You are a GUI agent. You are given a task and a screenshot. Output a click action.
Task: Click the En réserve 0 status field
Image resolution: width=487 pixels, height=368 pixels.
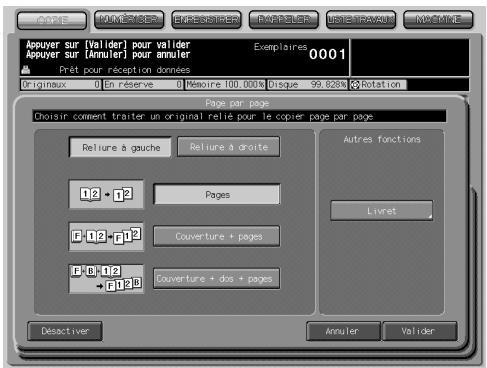pyautogui.click(x=143, y=85)
